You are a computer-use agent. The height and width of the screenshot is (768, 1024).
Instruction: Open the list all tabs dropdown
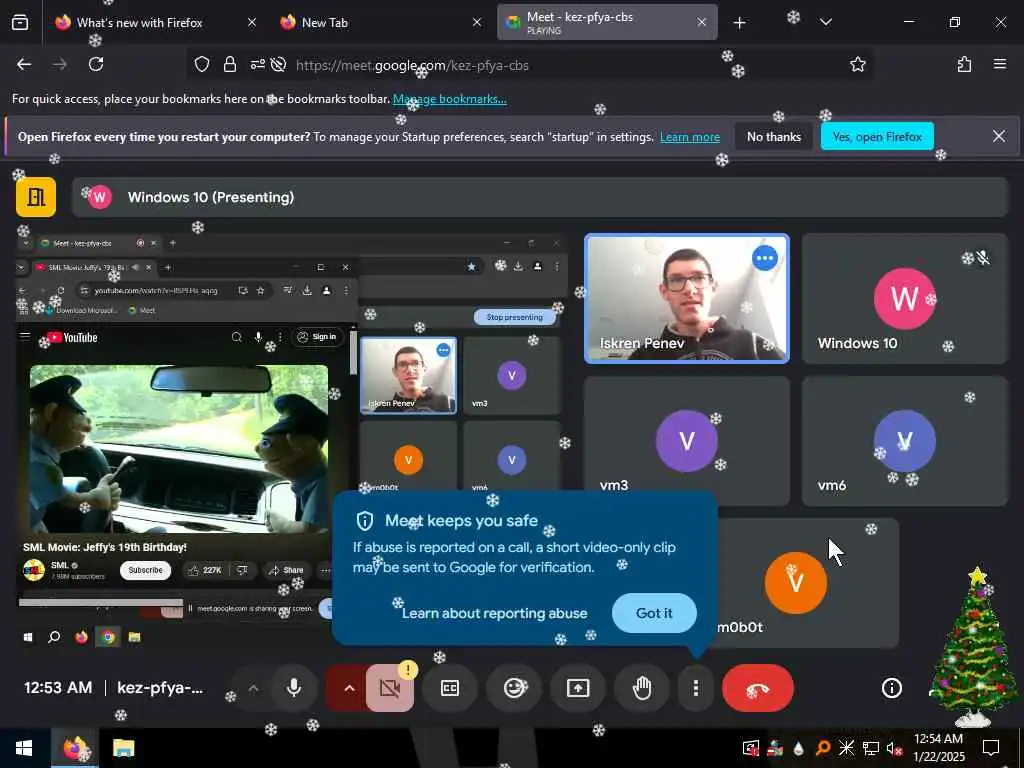(826, 23)
